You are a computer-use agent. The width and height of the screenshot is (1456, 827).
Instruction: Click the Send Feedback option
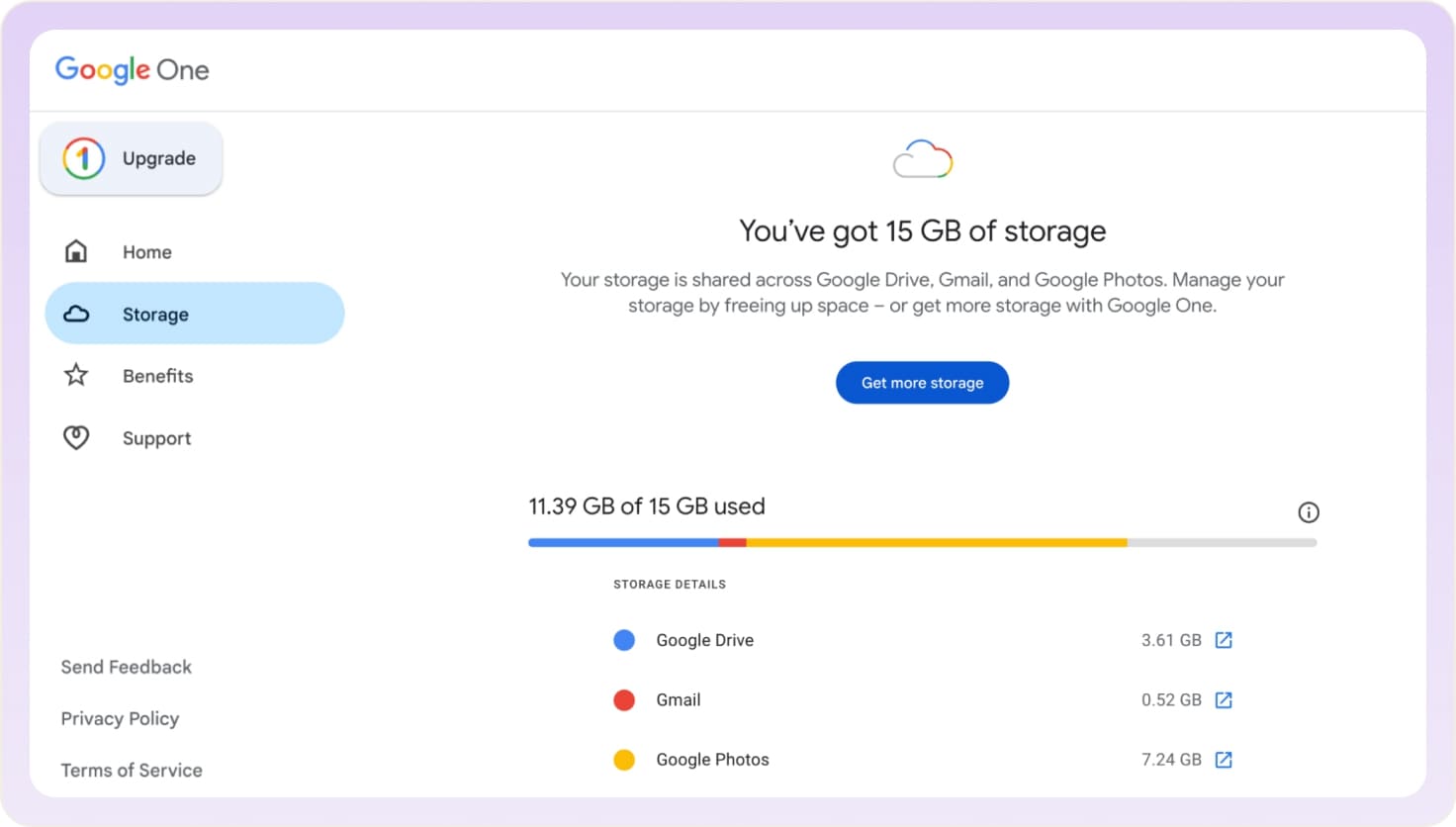click(126, 667)
